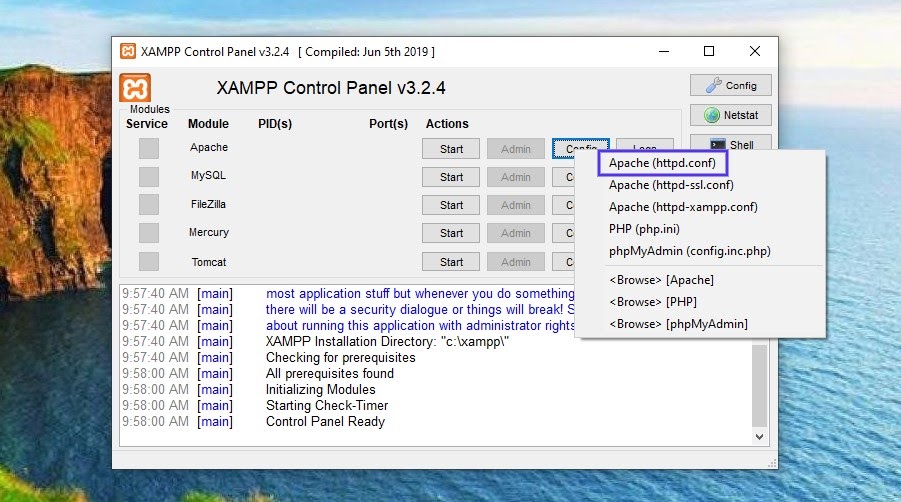901x502 pixels.
Task: Click the XAMPP logo in the title bar
Action: [128, 52]
